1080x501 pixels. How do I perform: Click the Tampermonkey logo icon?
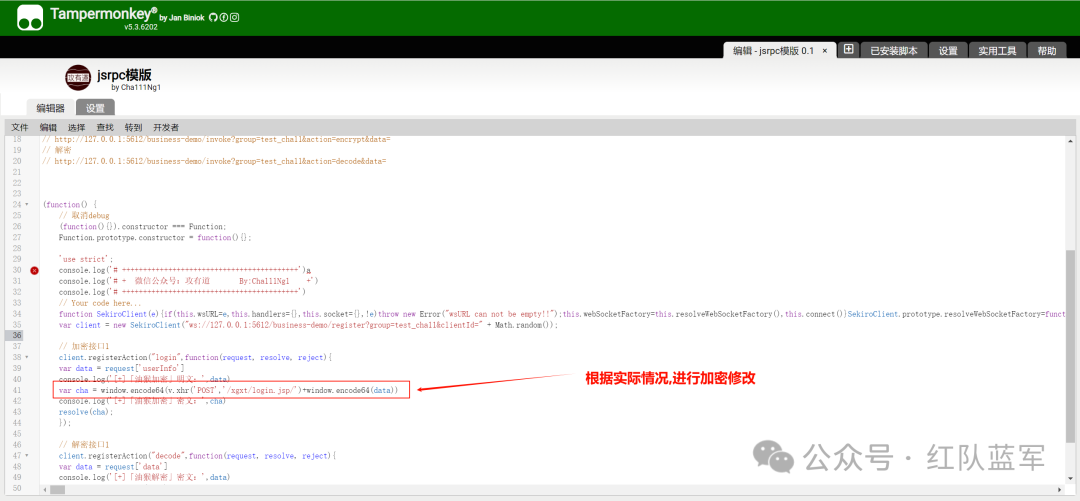[30, 17]
